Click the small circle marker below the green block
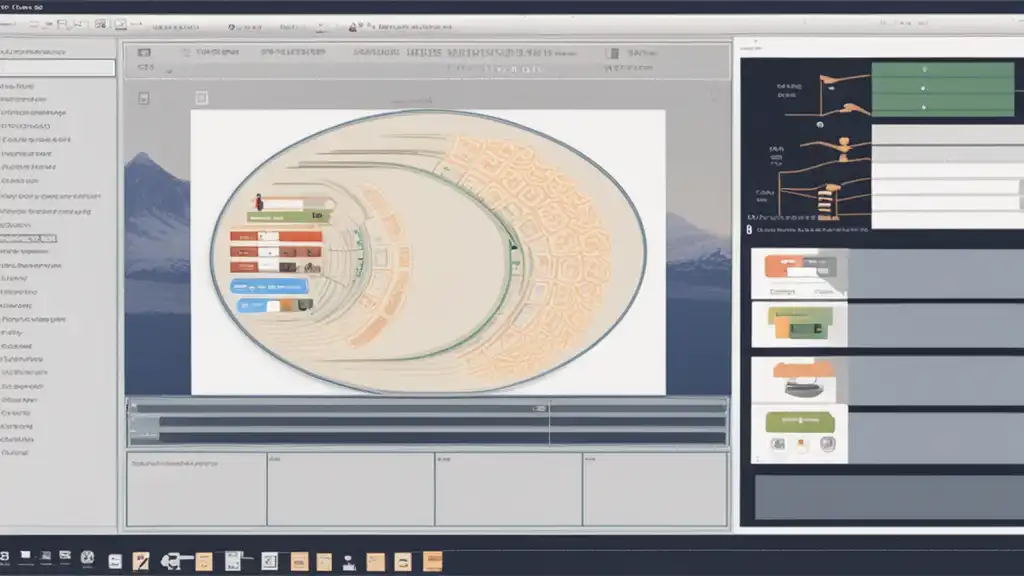The height and width of the screenshot is (576, 1024). (x=820, y=124)
